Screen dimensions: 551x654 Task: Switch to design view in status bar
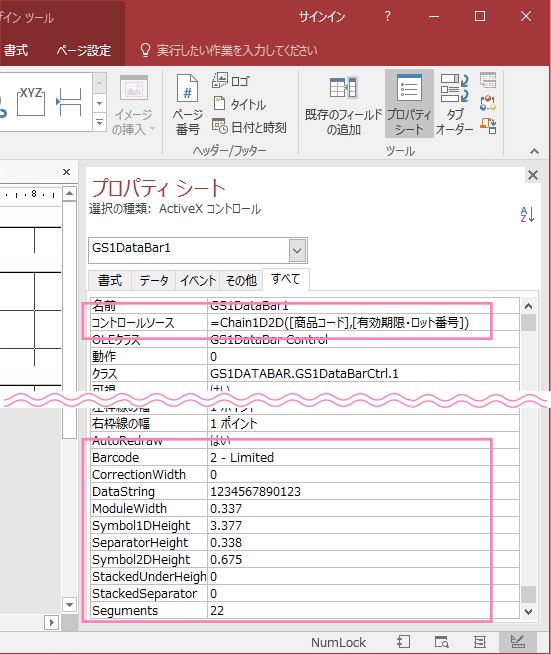(518, 641)
